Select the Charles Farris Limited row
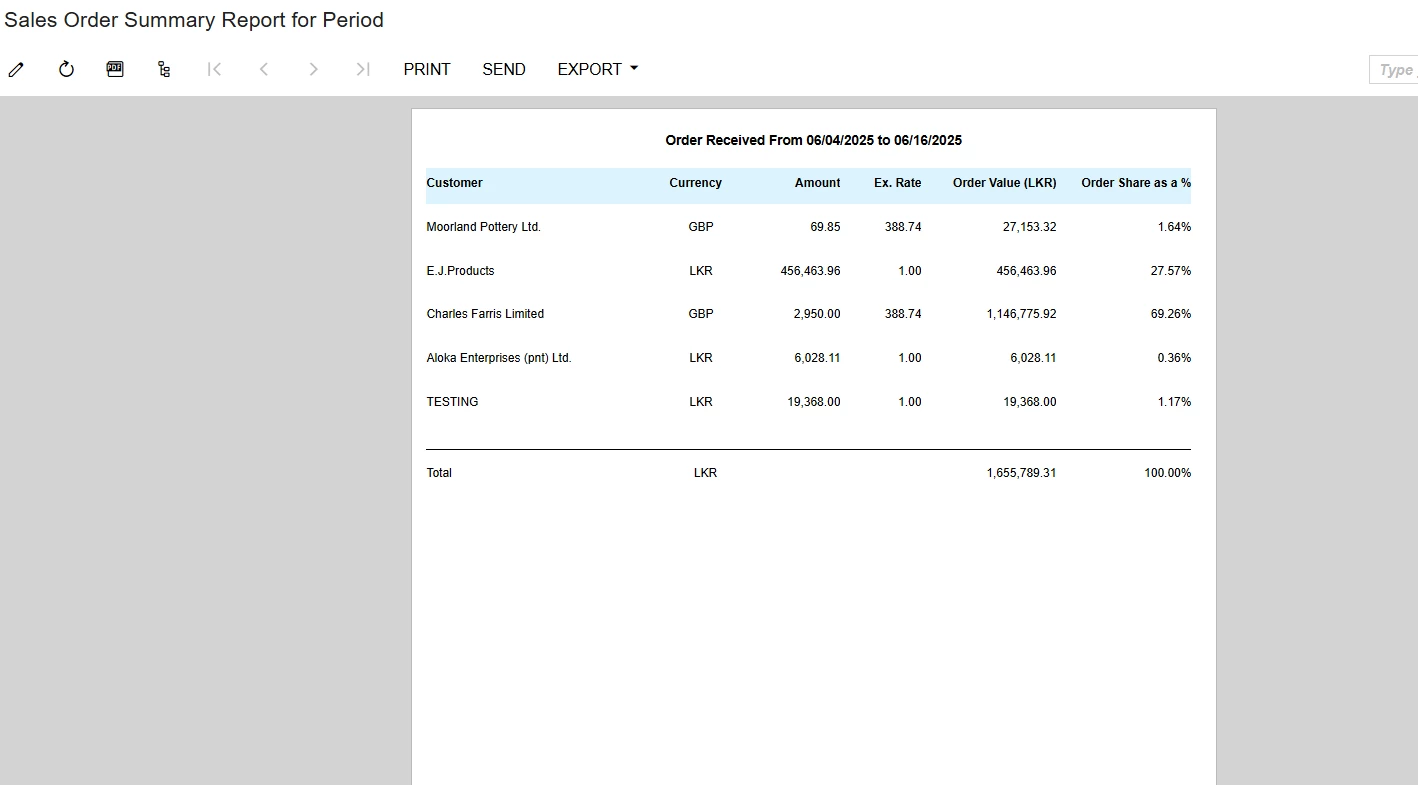 tap(485, 313)
